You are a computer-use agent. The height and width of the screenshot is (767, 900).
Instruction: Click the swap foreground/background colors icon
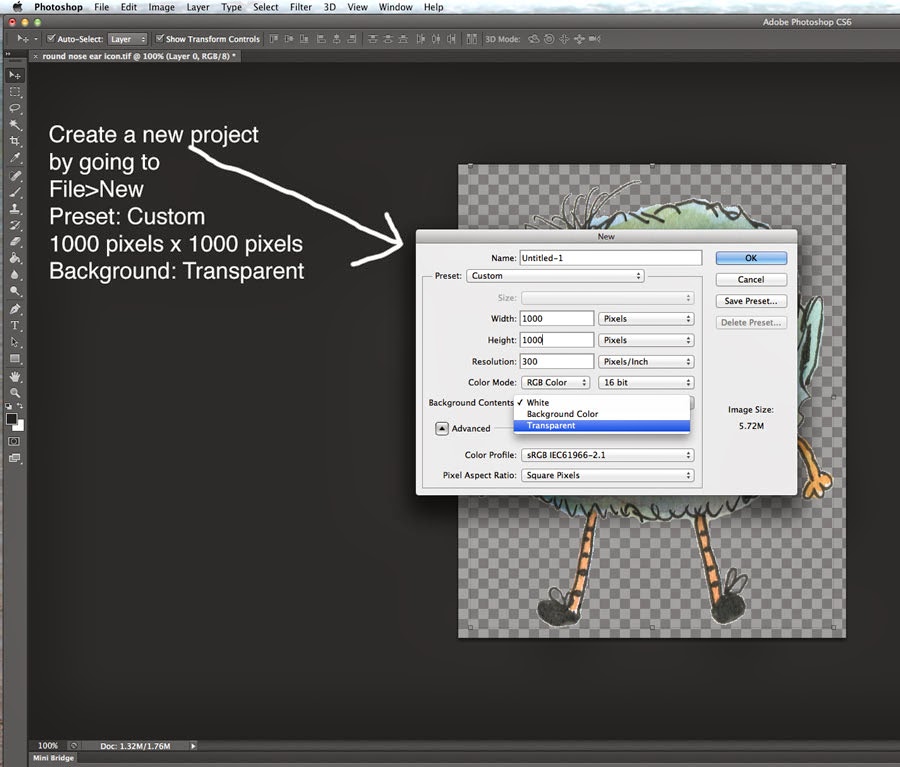click(x=20, y=406)
